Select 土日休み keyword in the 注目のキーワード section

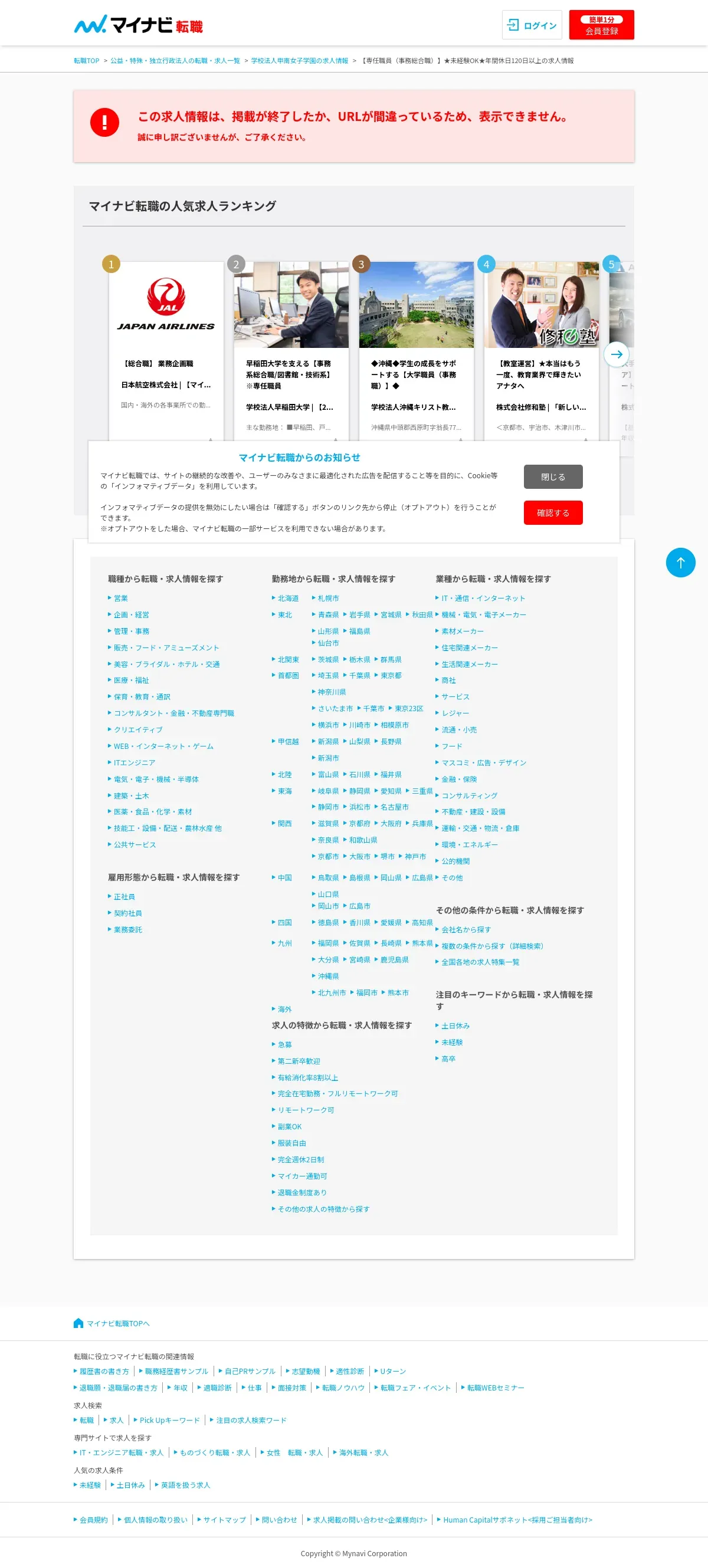(455, 1026)
